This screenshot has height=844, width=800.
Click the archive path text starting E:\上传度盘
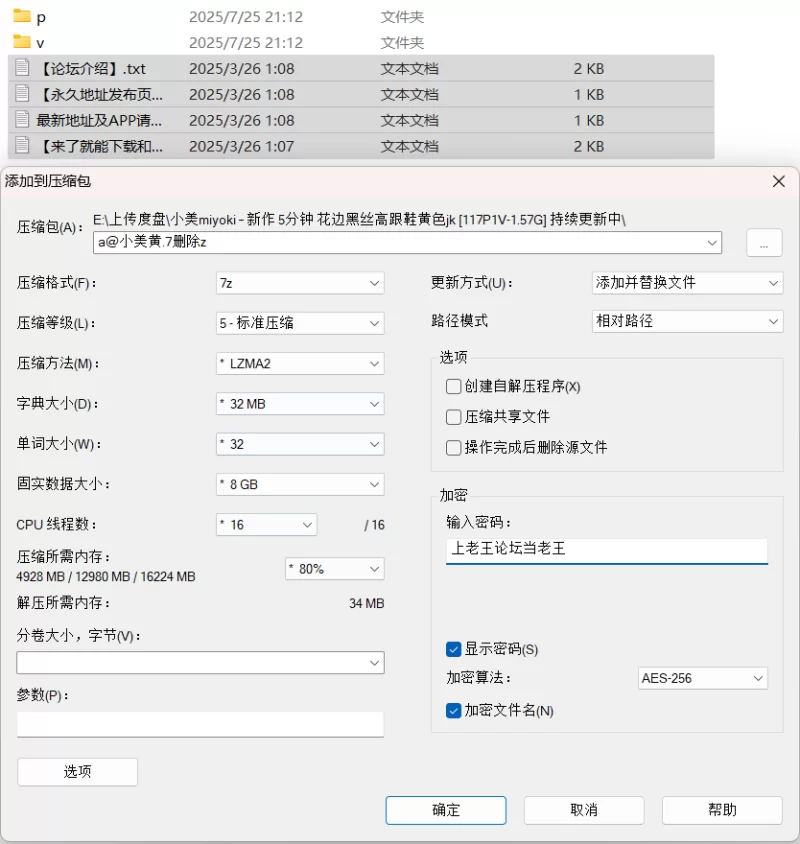(359, 219)
